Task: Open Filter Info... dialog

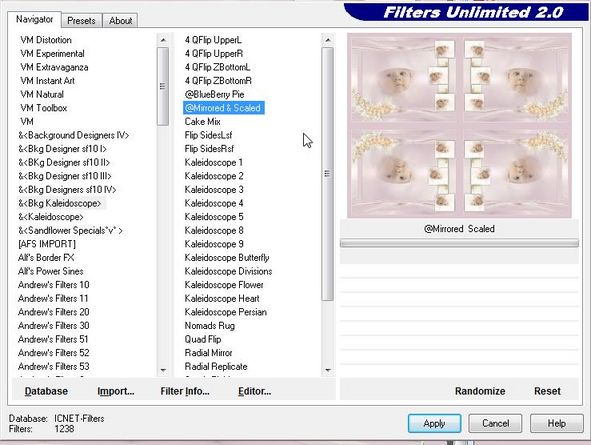Action: tap(185, 391)
